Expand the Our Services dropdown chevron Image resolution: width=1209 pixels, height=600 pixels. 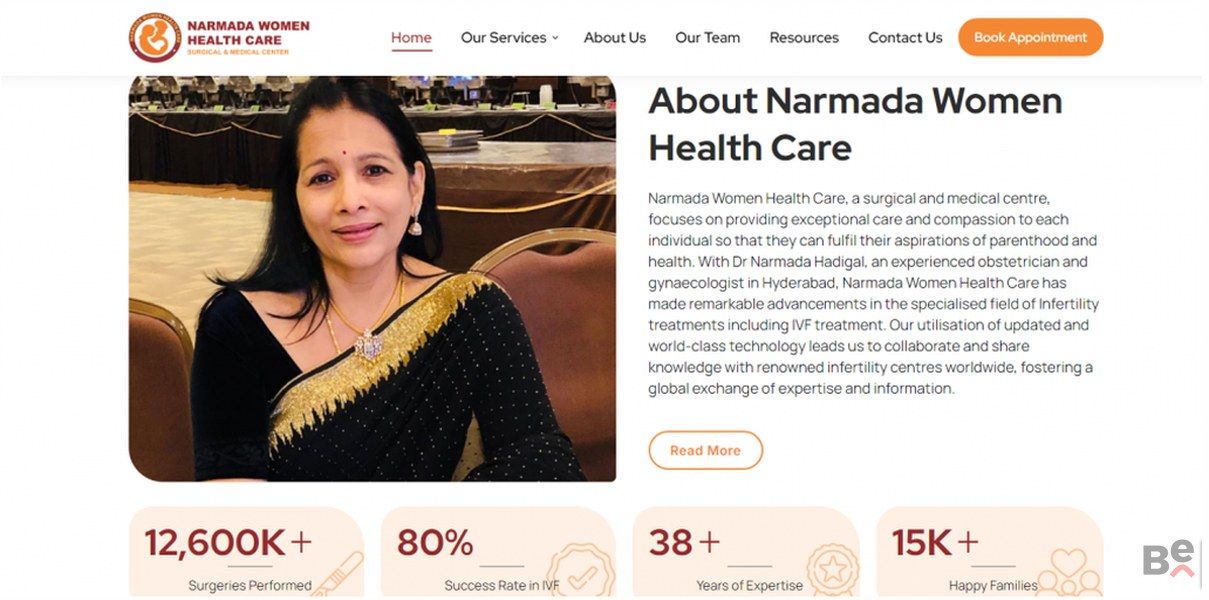pos(555,38)
